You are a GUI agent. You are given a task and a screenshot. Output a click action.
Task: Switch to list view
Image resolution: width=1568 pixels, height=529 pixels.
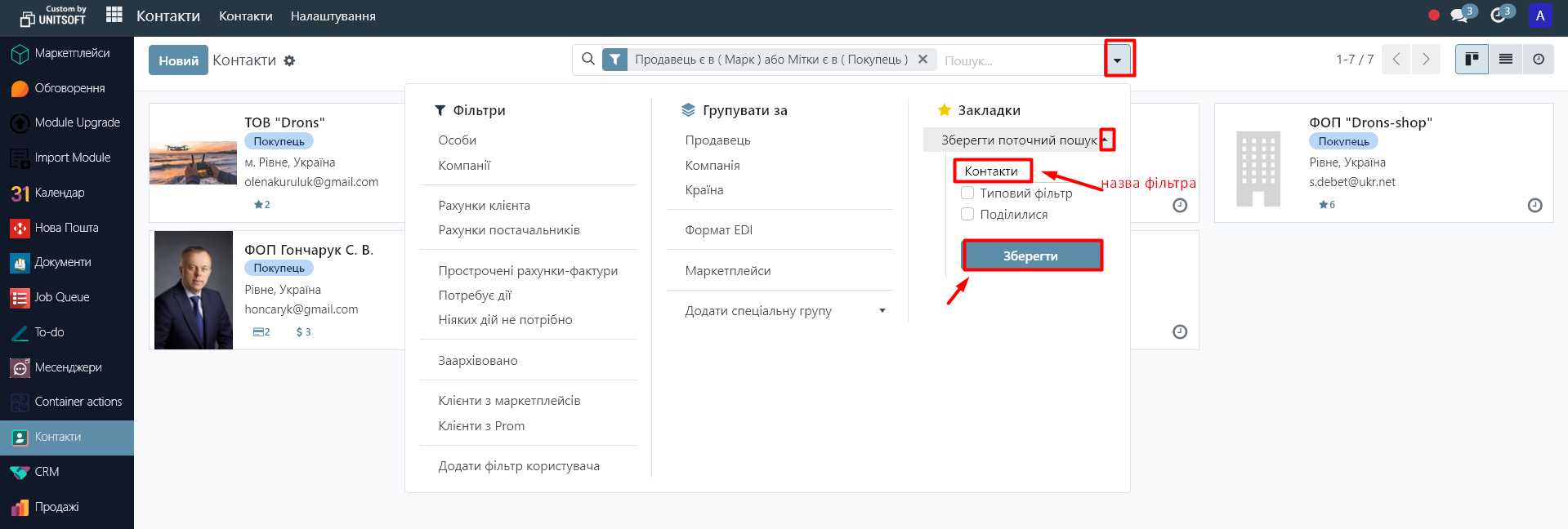point(1505,60)
